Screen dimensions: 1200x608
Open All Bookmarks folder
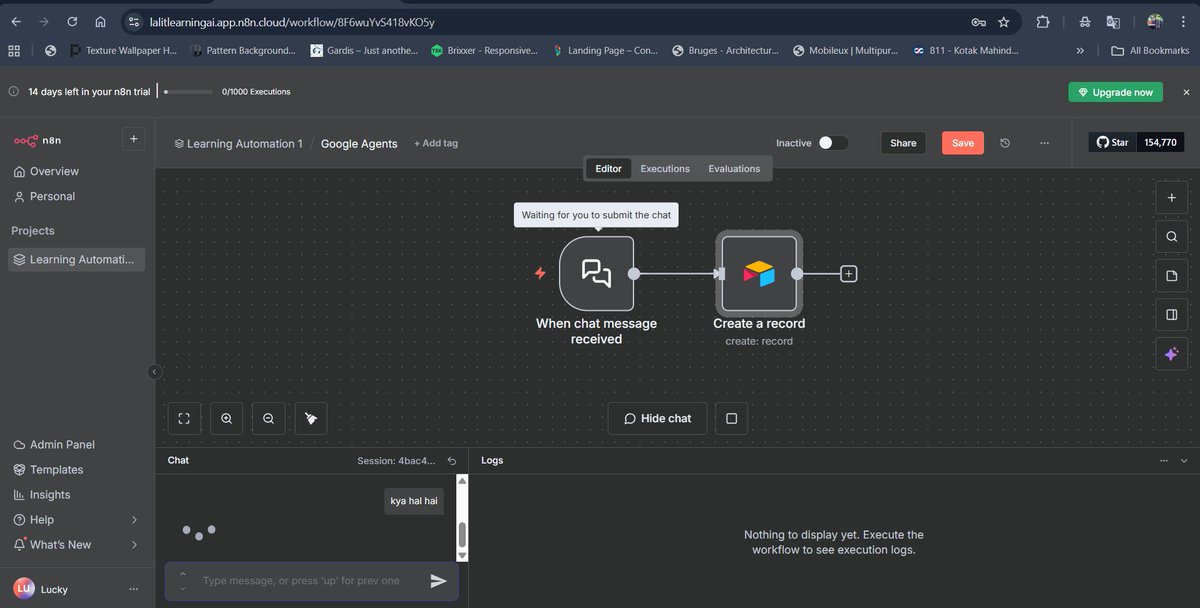pos(1151,50)
